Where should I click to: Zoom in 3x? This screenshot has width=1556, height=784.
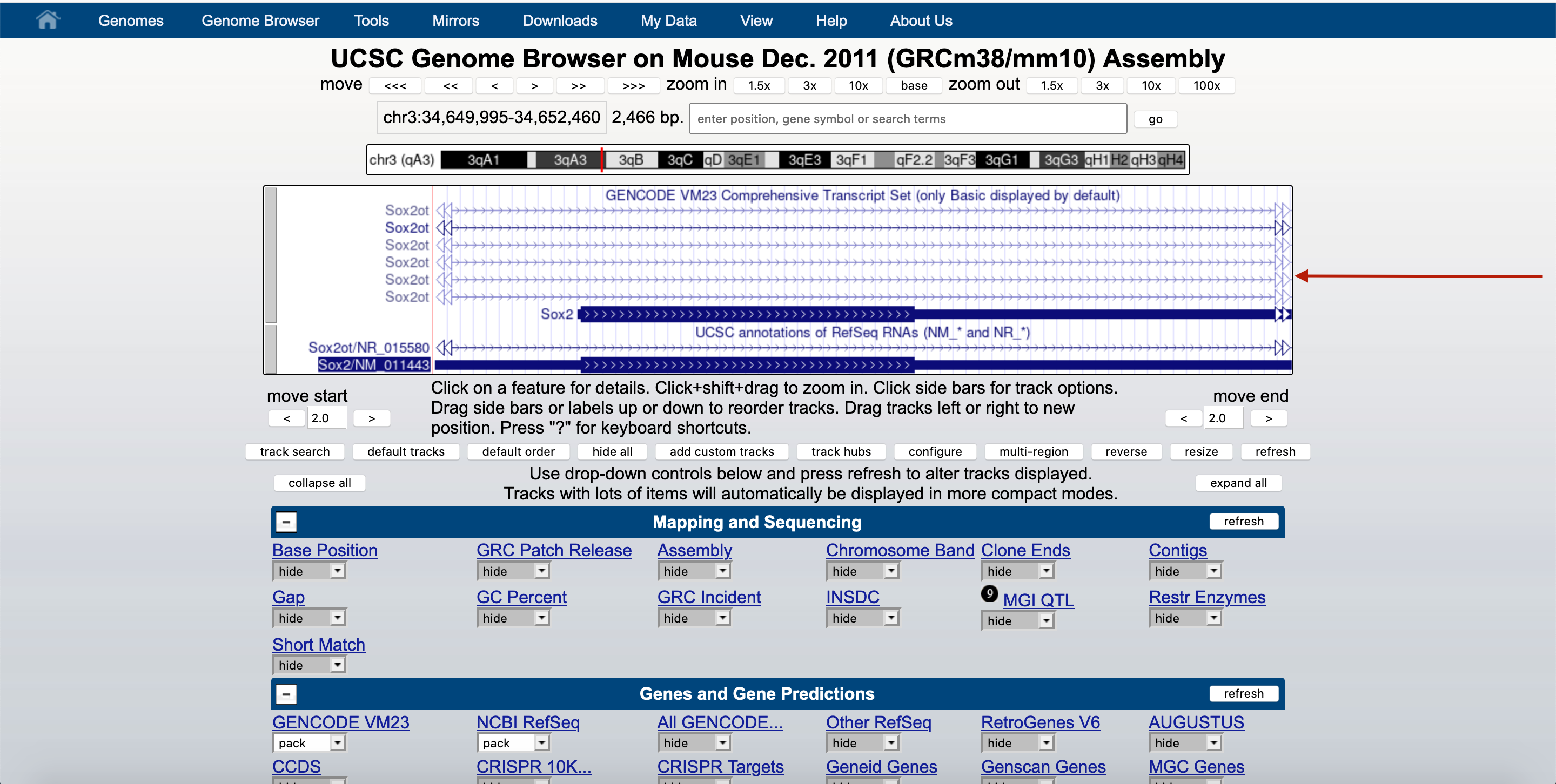[809, 86]
